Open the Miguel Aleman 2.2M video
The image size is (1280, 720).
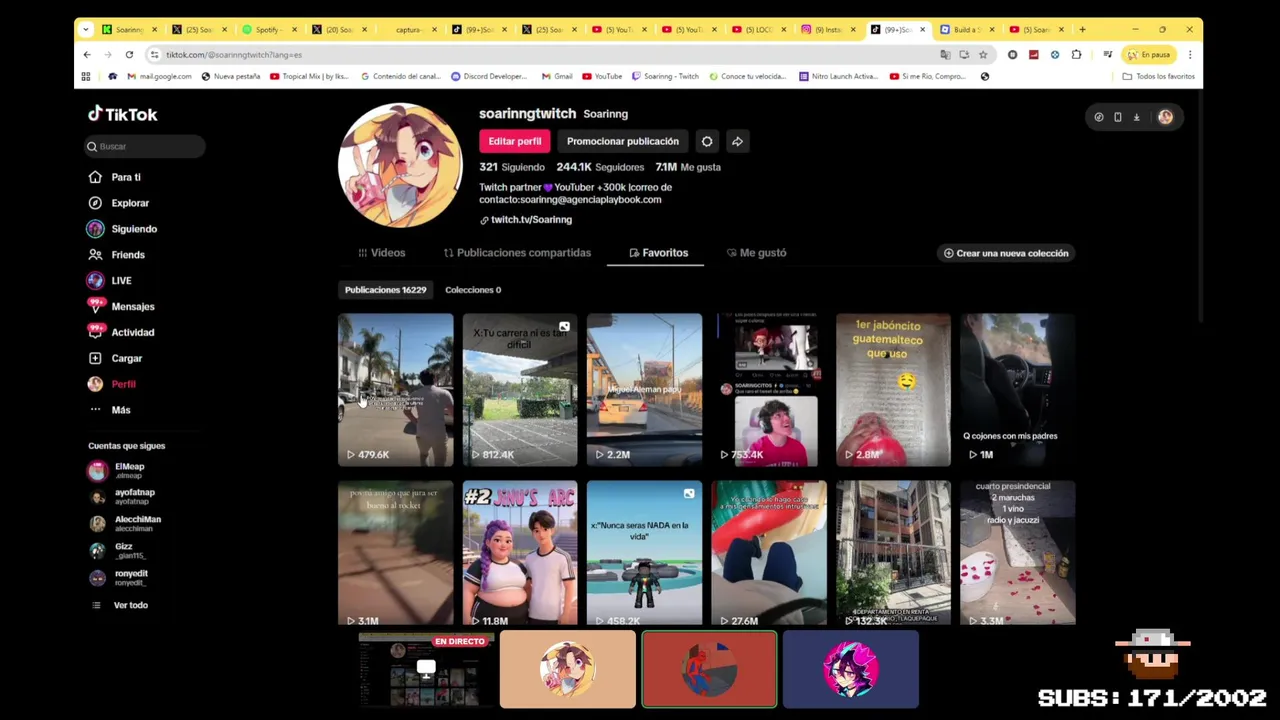644,390
